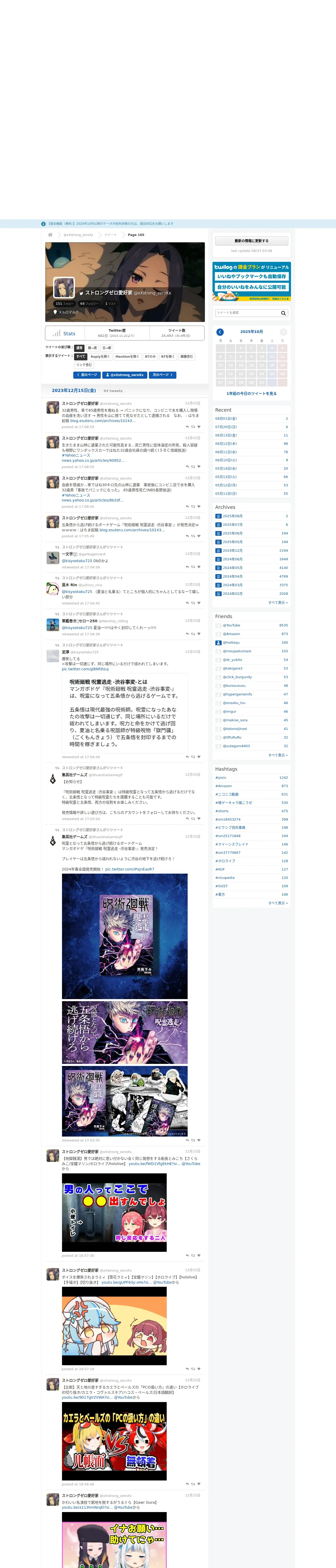The image size is (336, 1568).
Task: Retweet the tweet posted at 17:08:59
Action: (193, 427)
